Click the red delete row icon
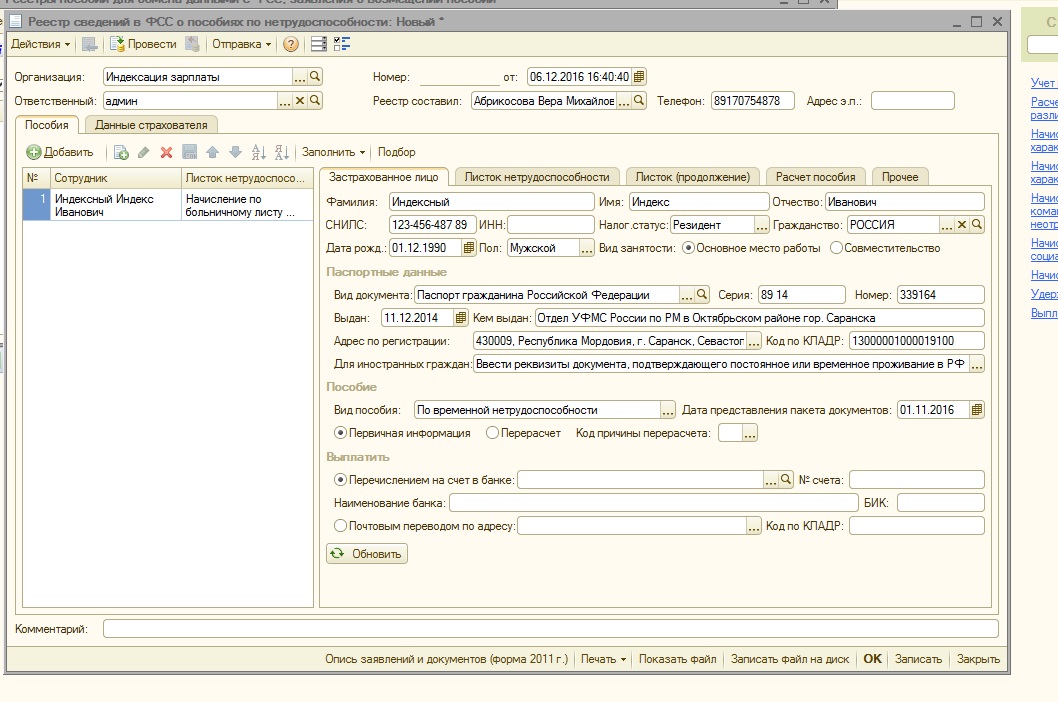The image size is (1058, 702). 166,152
